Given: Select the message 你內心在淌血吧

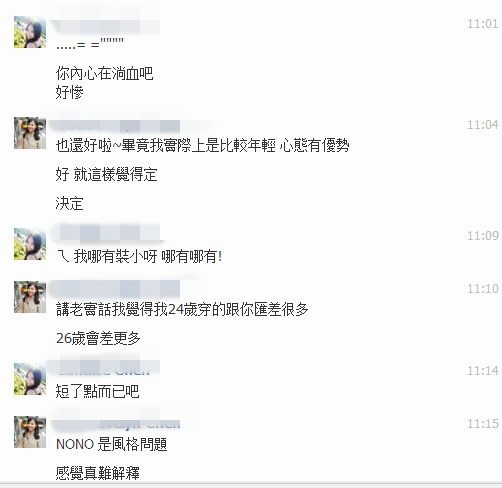Looking at the screenshot, I should click(104, 74).
